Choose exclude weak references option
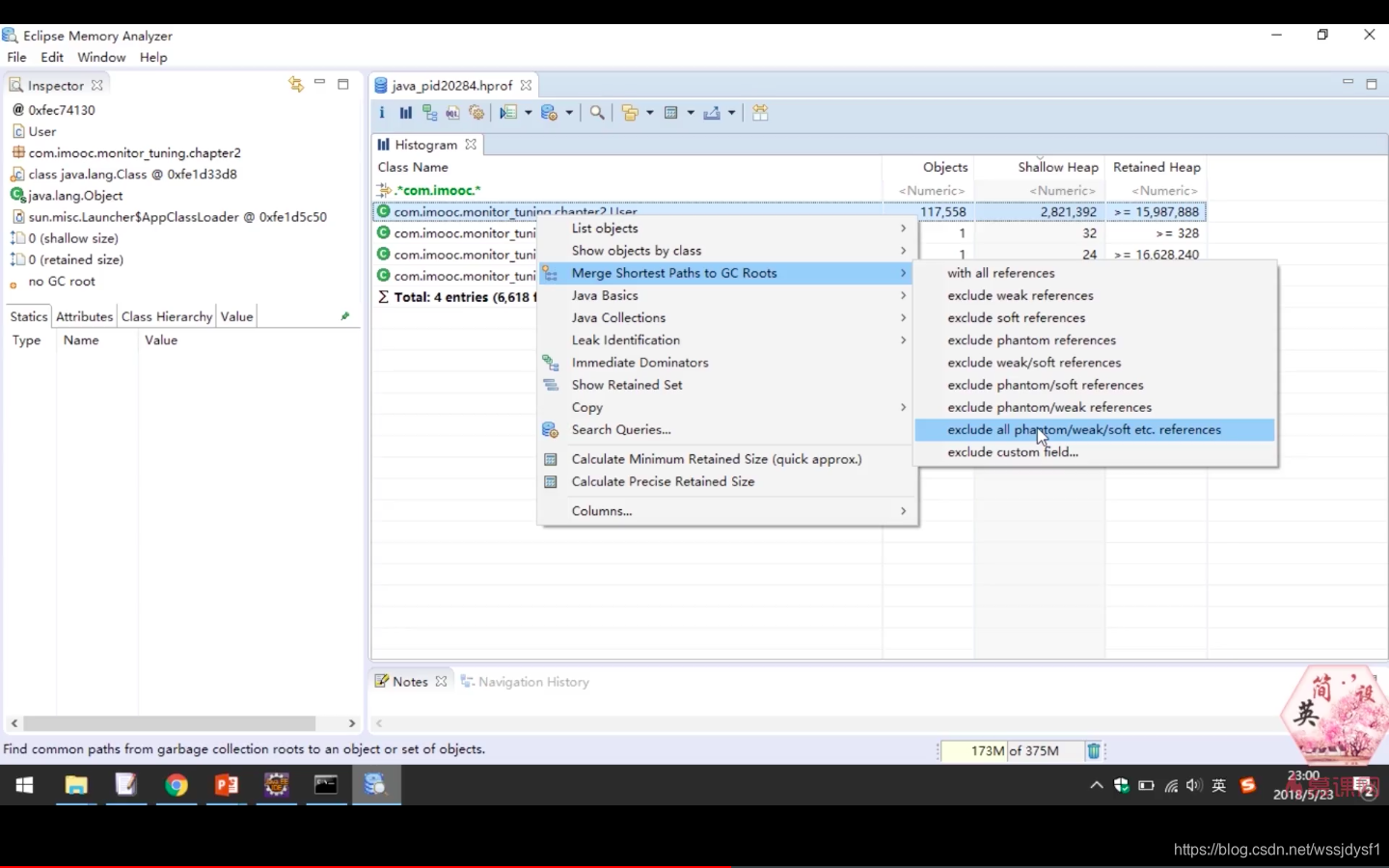Image resolution: width=1389 pixels, height=868 pixels. coord(1095,296)
